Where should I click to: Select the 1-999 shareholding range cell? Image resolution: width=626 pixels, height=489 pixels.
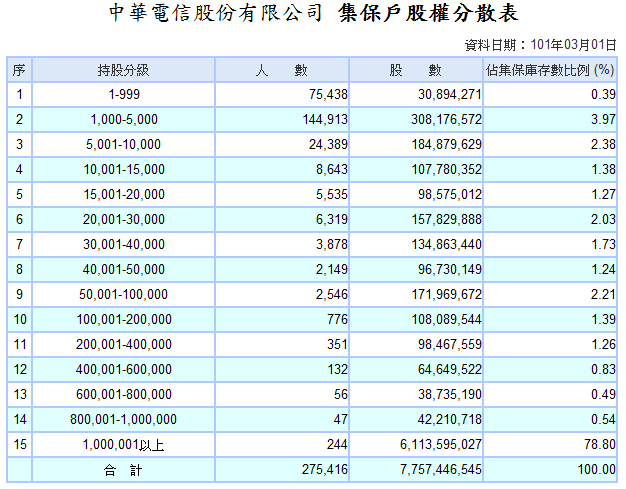pyautogui.click(x=124, y=95)
